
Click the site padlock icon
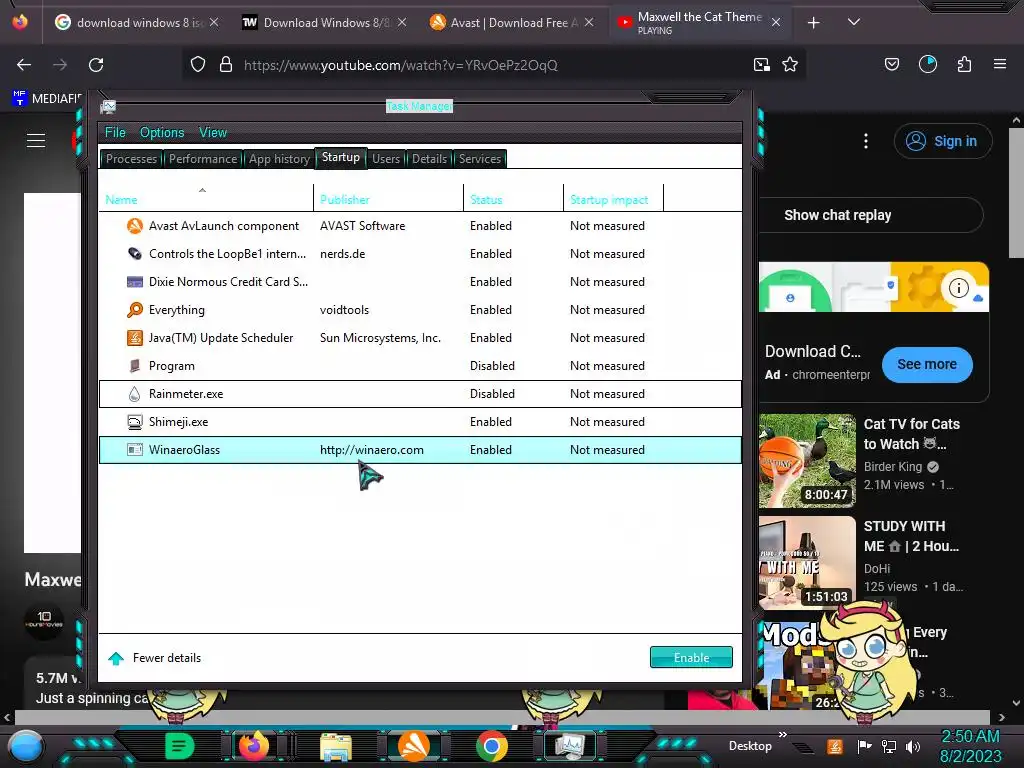[226, 65]
